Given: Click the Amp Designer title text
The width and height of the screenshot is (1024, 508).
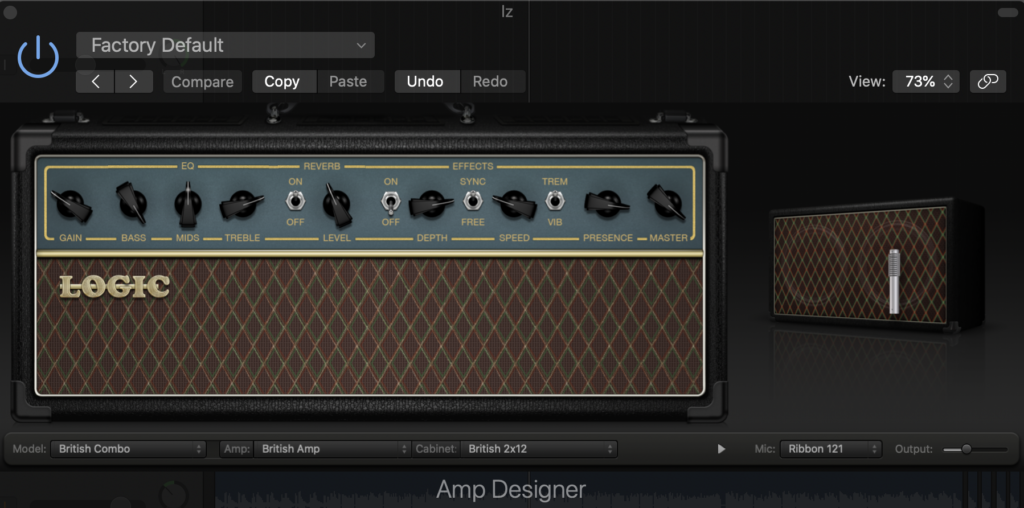Looking at the screenshot, I should (x=511, y=489).
